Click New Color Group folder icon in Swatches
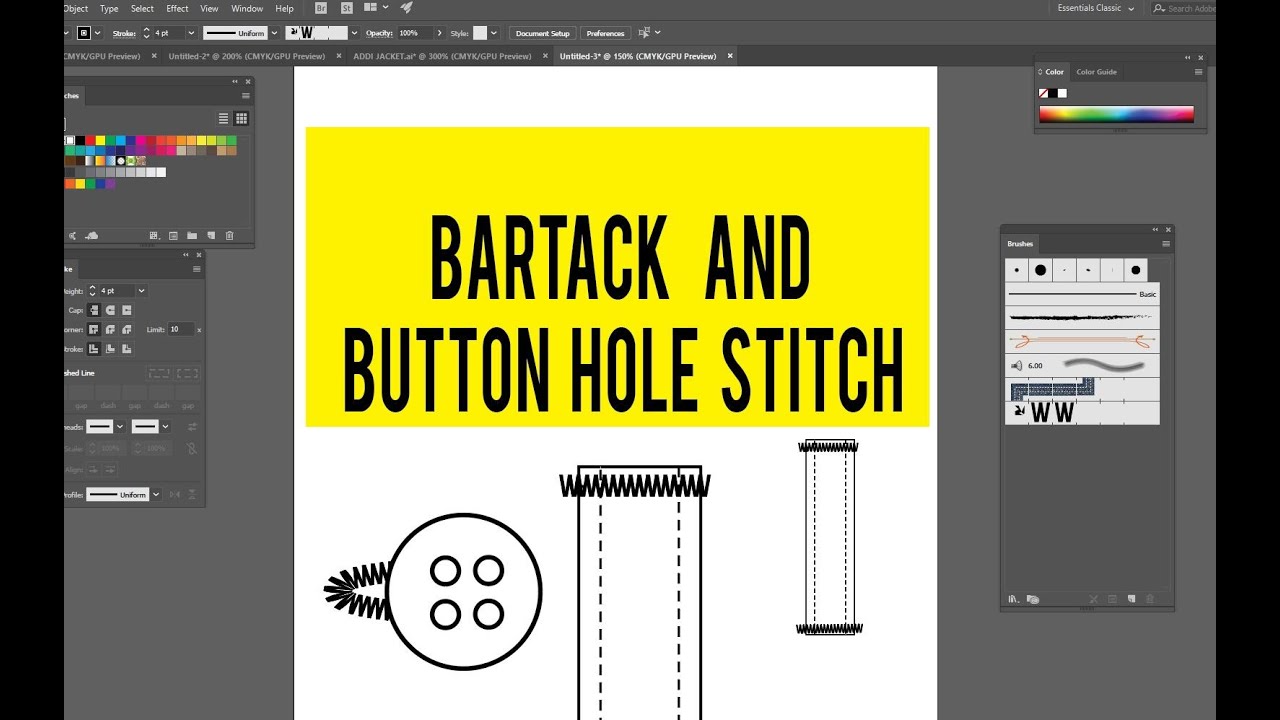Screen dimensions: 1280x720 tap(191, 236)
